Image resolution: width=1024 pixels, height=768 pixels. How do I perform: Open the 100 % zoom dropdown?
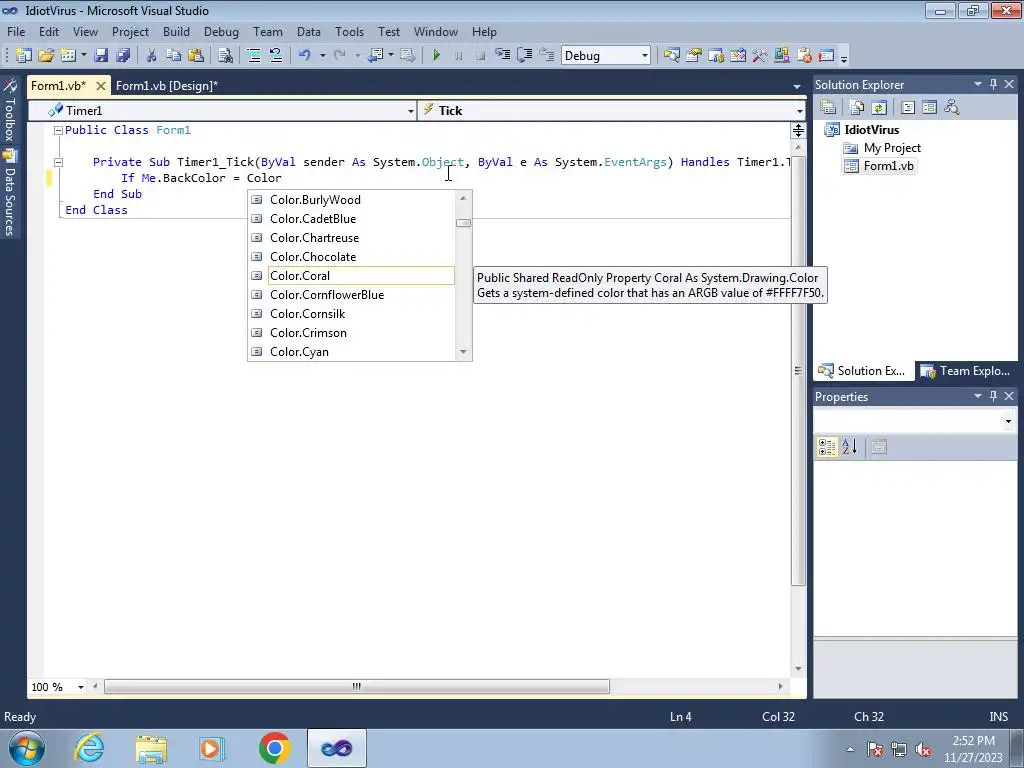[x=81, y=687]
